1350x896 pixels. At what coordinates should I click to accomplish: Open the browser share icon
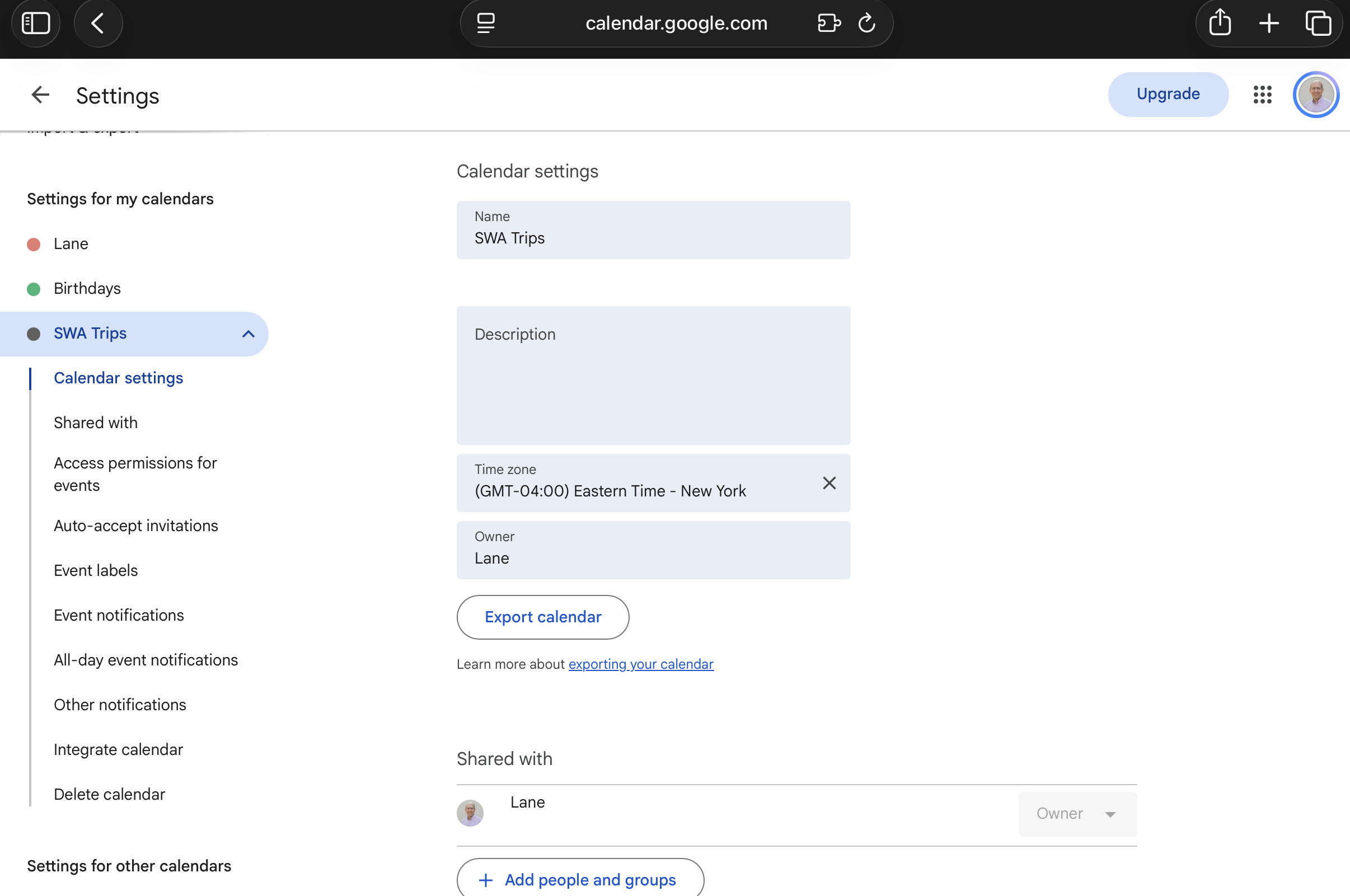coord(1220,22)
